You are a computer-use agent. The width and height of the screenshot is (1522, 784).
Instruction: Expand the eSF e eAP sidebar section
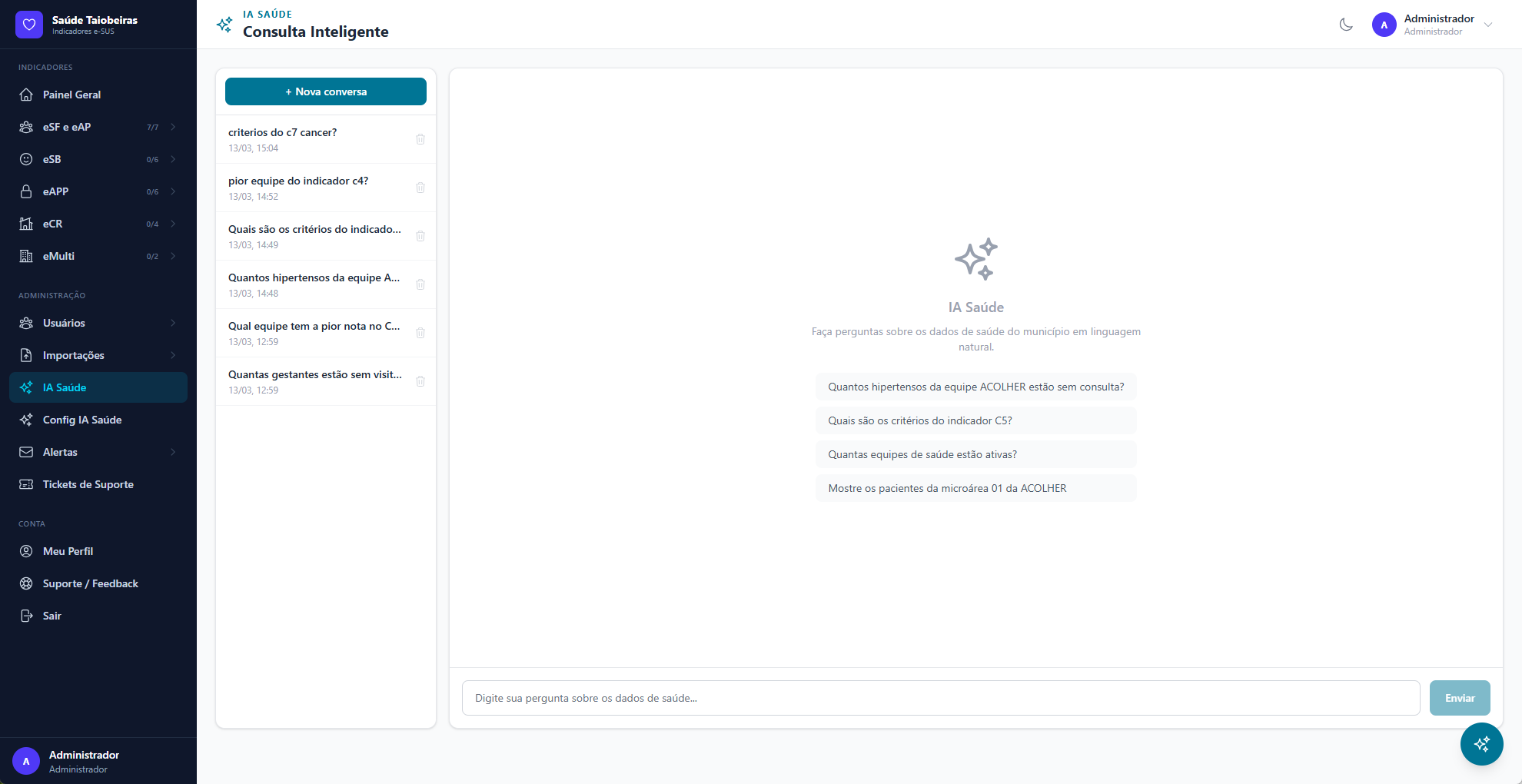[173, 127]
